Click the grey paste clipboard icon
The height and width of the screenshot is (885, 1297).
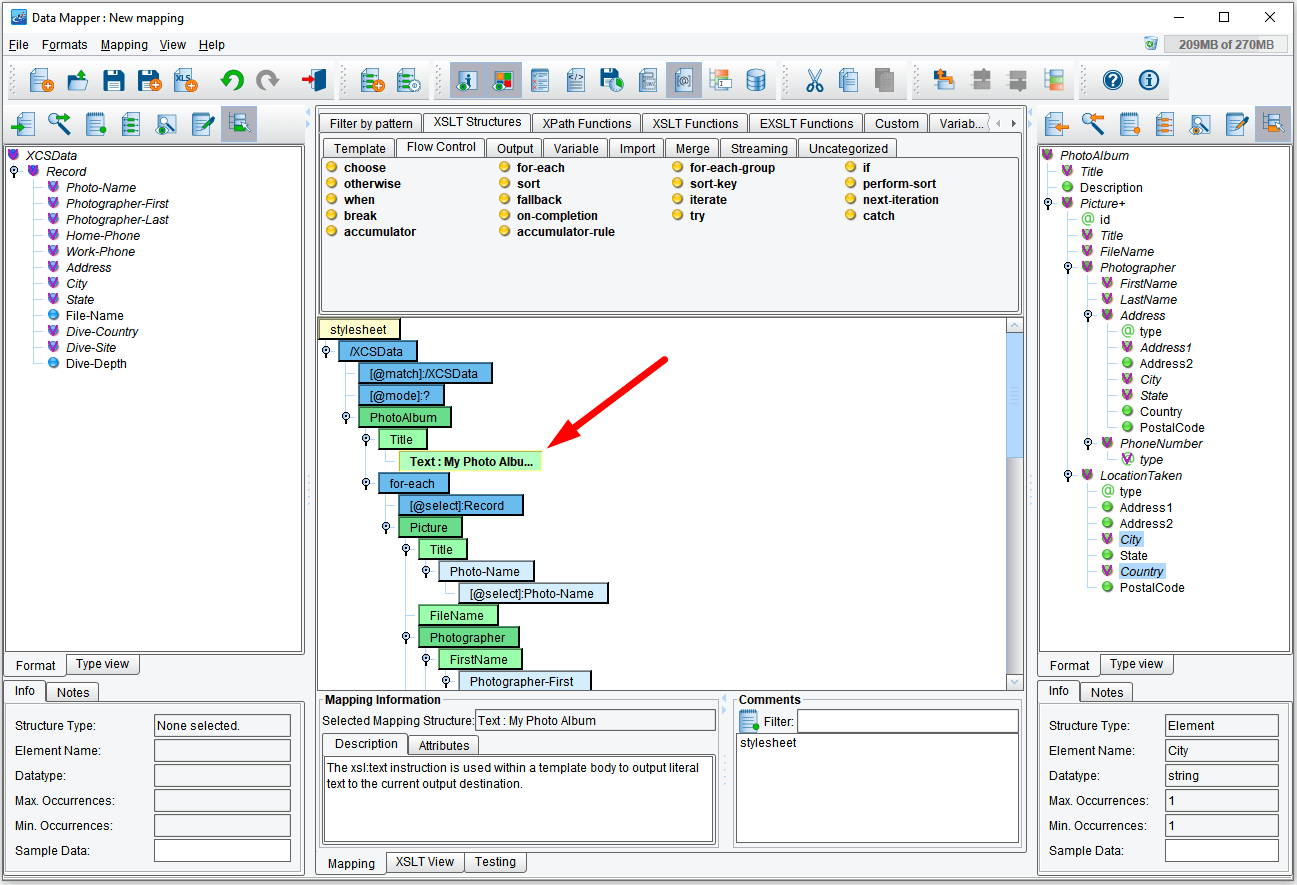(x=884, y=81)
